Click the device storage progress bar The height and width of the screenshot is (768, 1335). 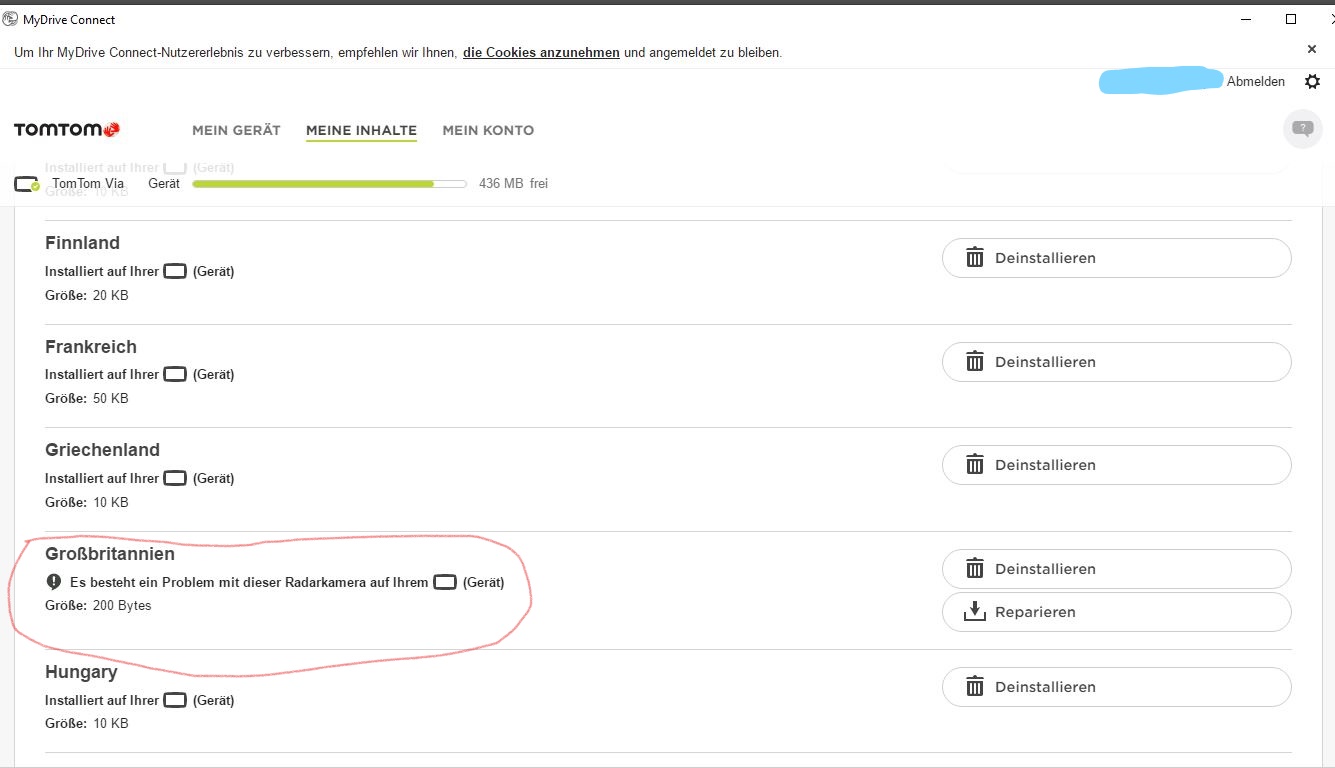[x=329, y=184]
